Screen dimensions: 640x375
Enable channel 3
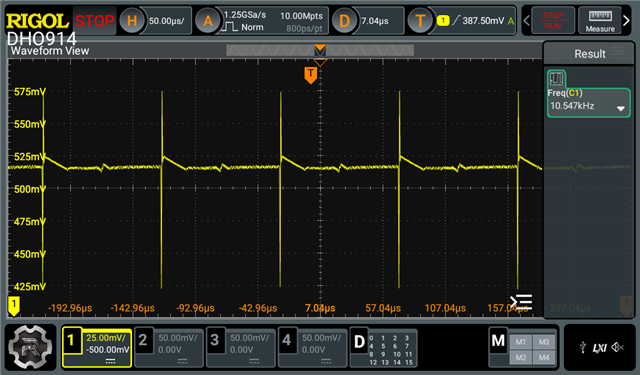pos(240,348)
